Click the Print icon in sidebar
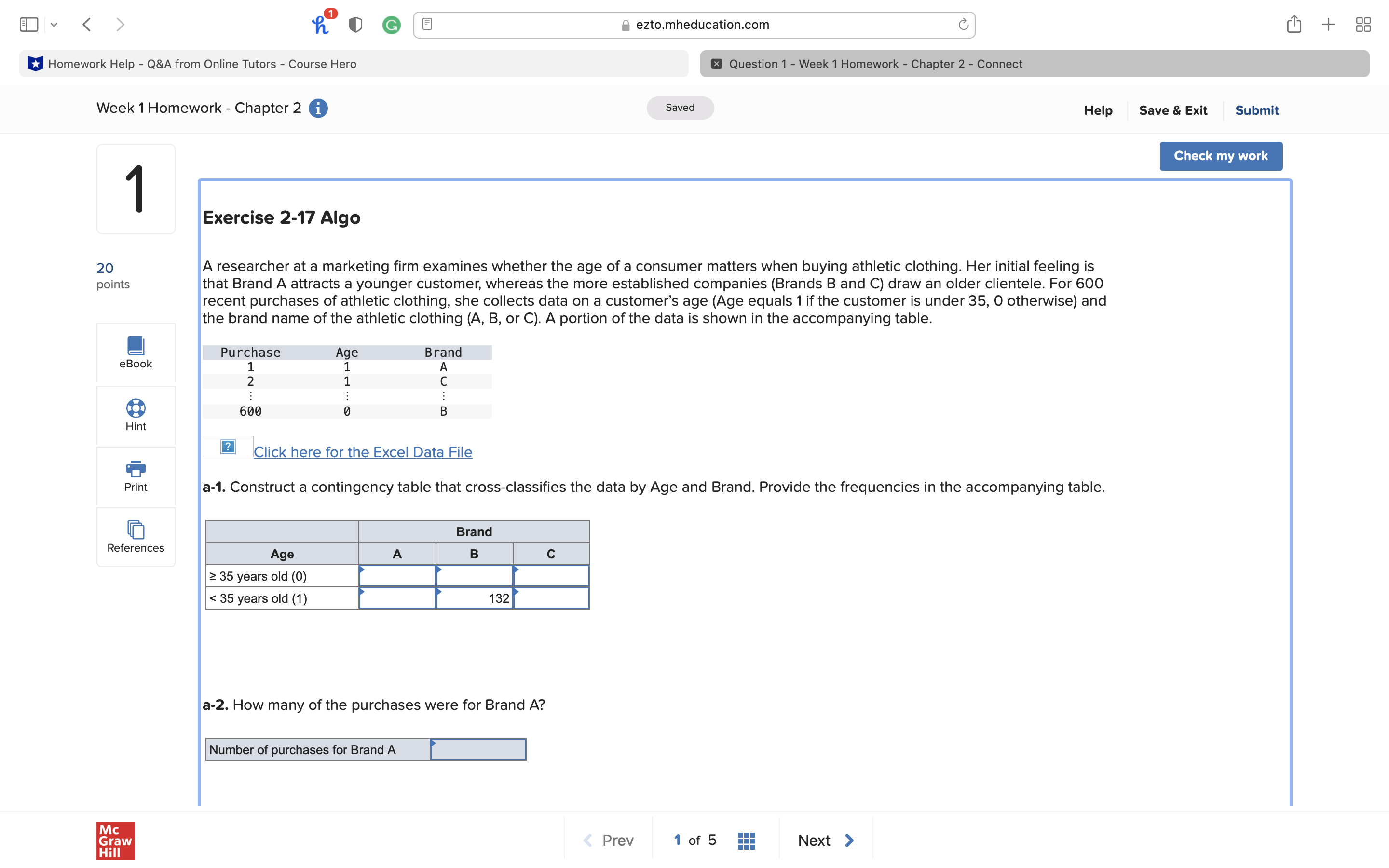The image size is (1389, 868). pyautogui.click(x=136, y=469)
